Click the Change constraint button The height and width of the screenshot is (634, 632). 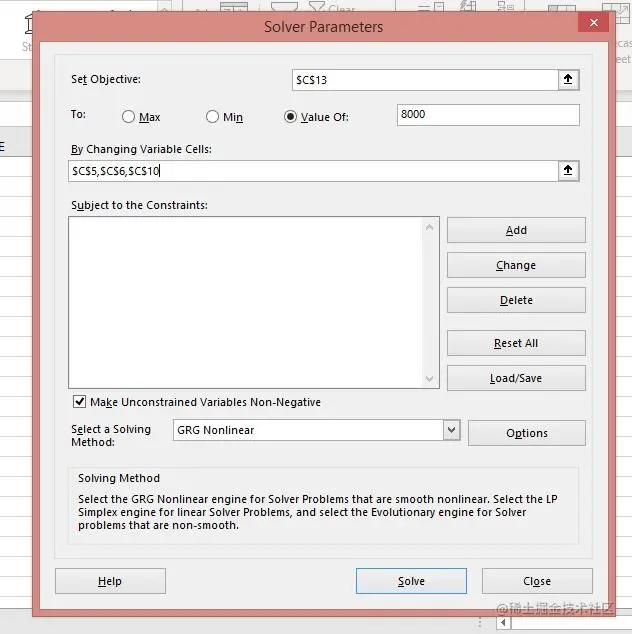coord(516,265)
